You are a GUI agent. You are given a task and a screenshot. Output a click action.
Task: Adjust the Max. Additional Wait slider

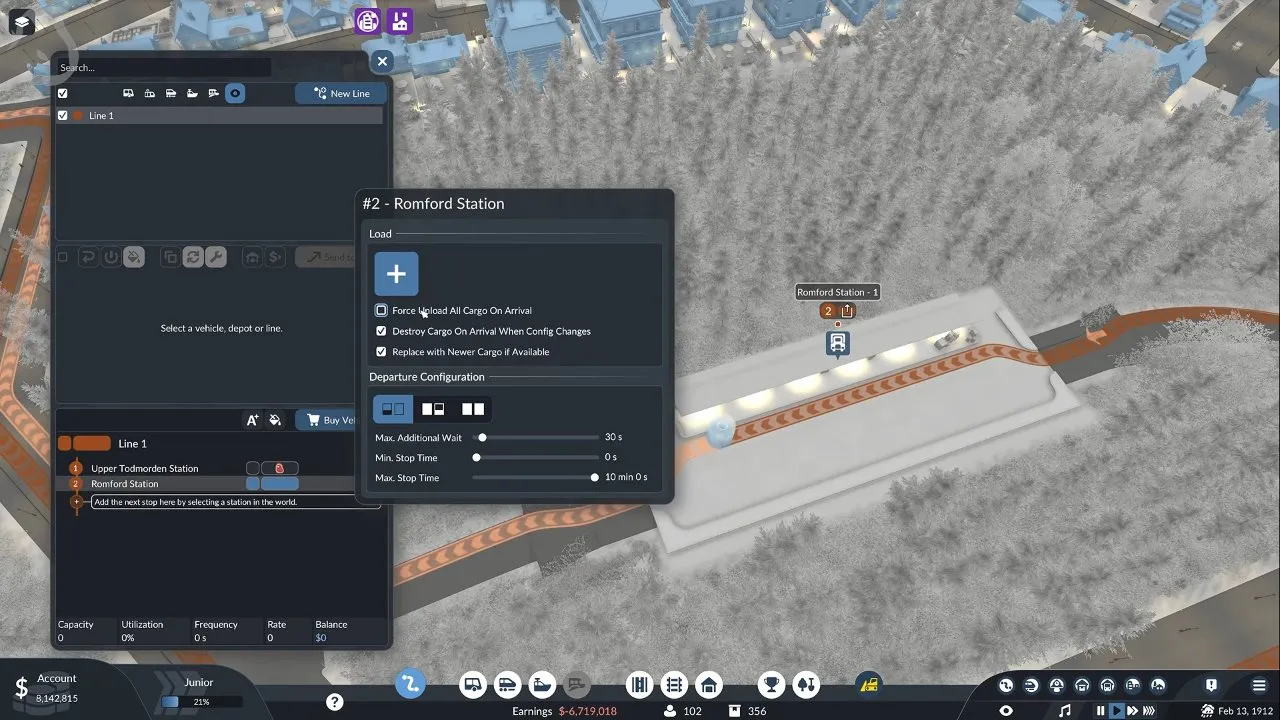(x=535, y=437)
